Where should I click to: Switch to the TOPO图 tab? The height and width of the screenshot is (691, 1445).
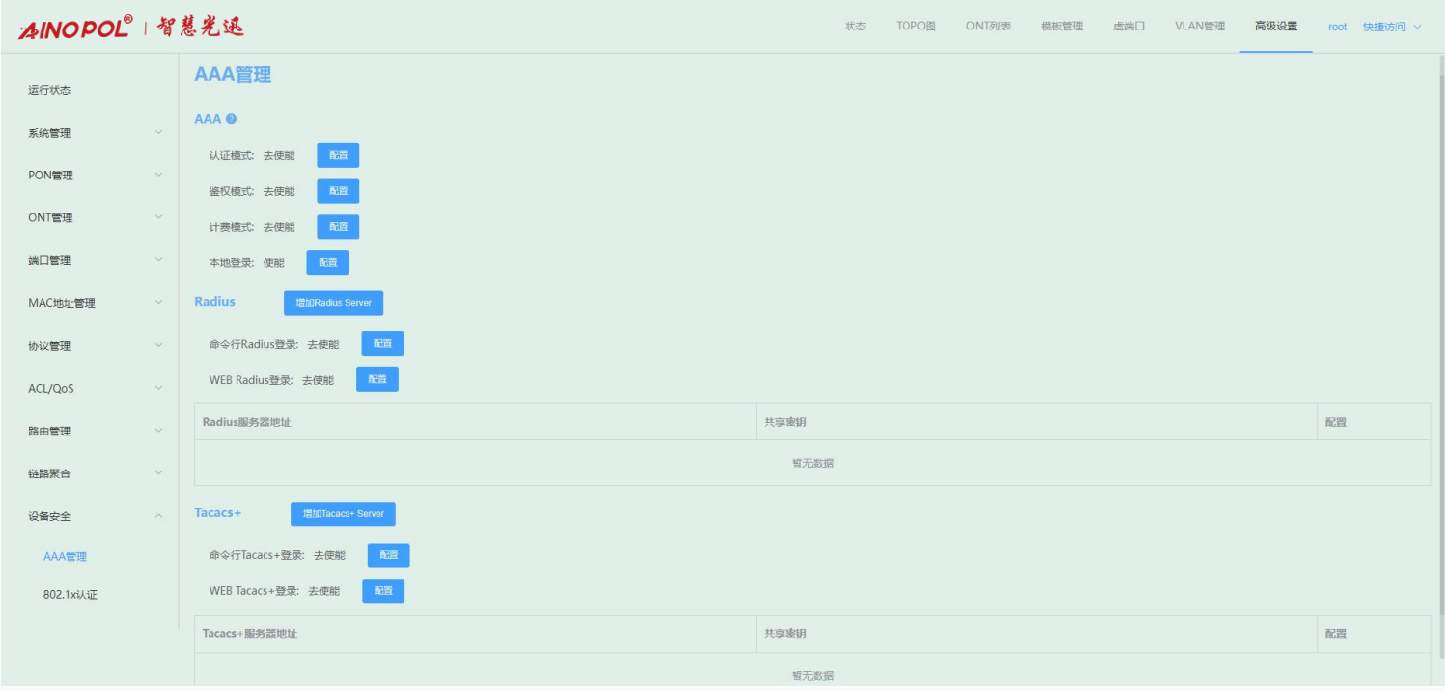(915, 26)
